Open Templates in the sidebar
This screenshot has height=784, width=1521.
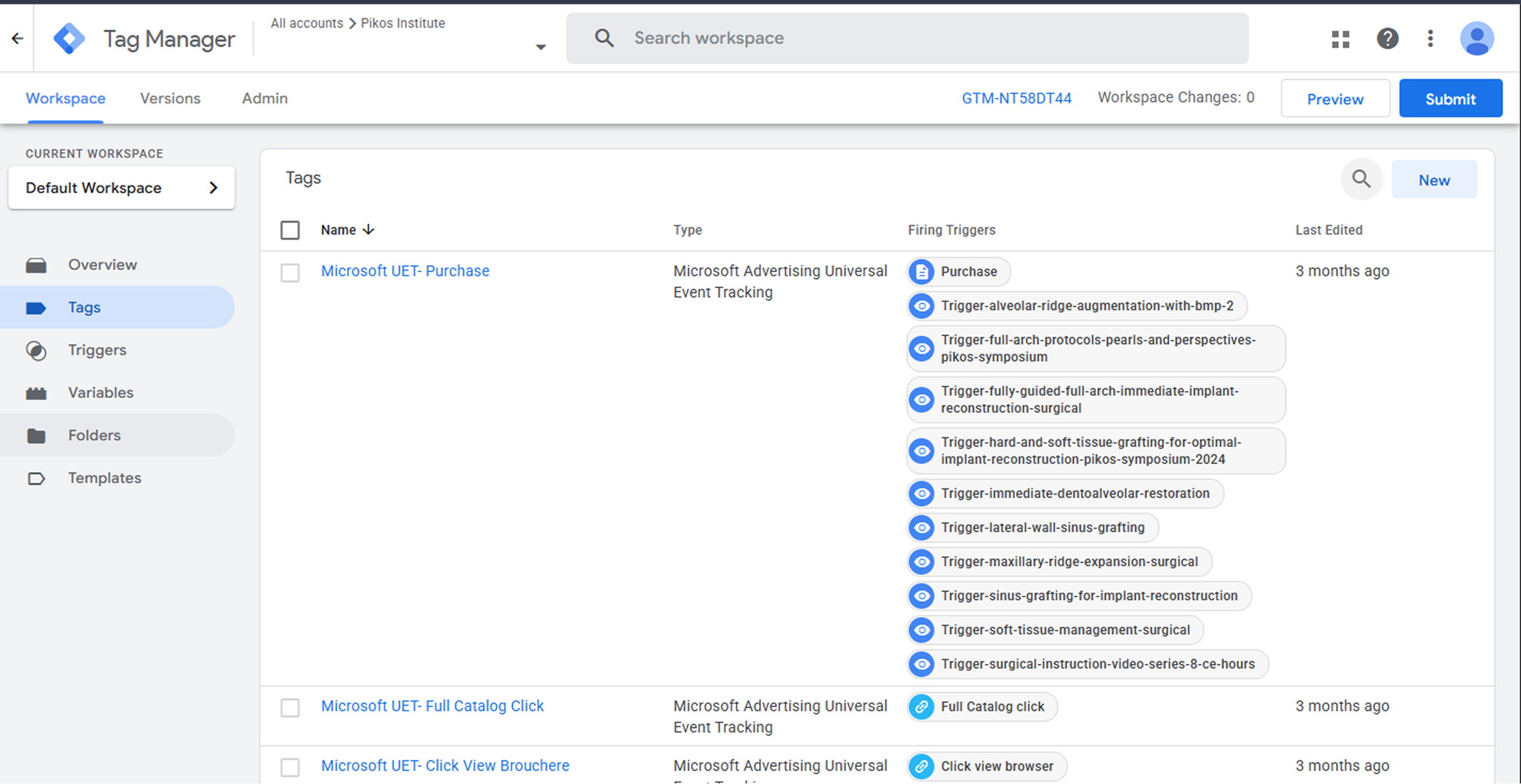point(117,478)
